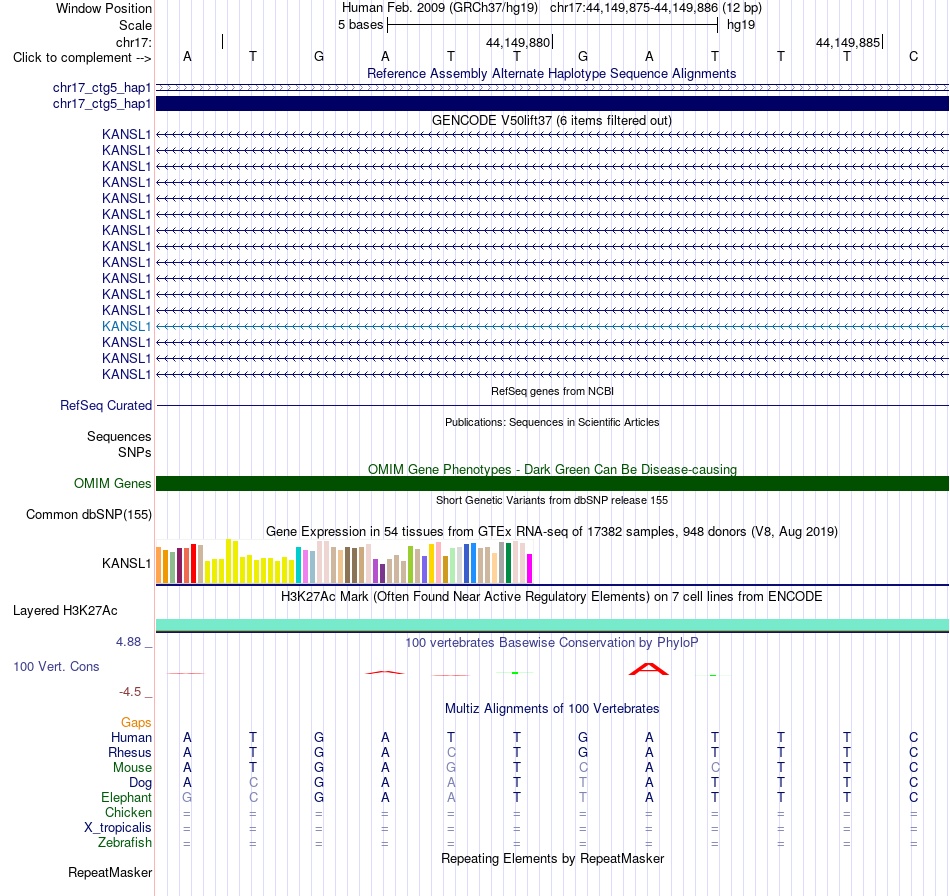
Task: Click the RepeatMasker track label
Action: [x=110, y=873]
